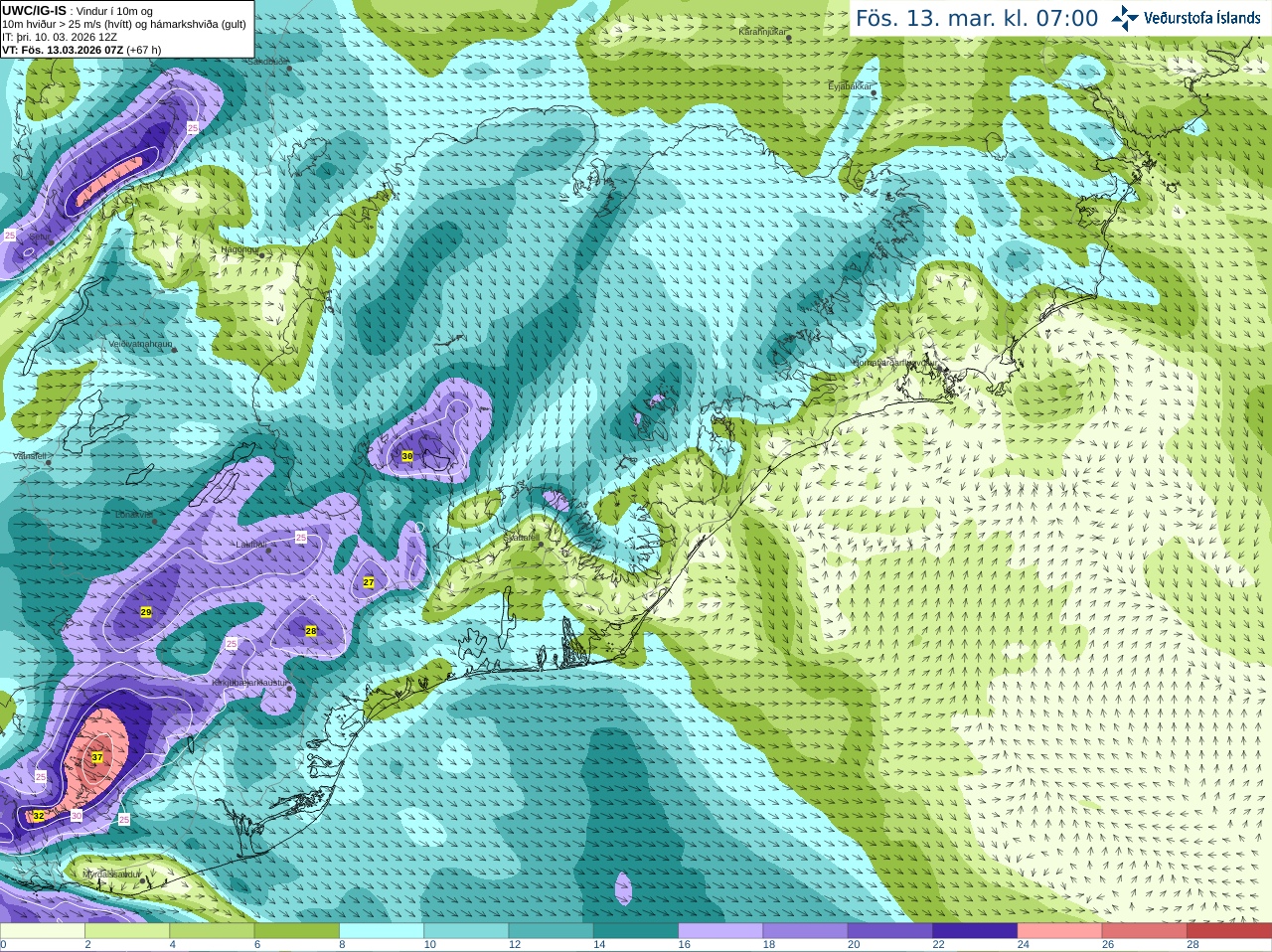Click the '10m hviður > 25 m/s' legend line
The image size is (1272, 952).
(124, 24)
